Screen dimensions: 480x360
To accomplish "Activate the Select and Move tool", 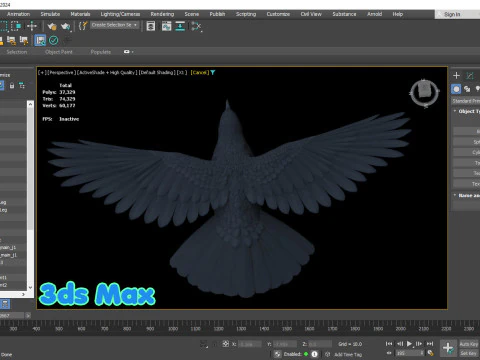I will coord(32,26).
